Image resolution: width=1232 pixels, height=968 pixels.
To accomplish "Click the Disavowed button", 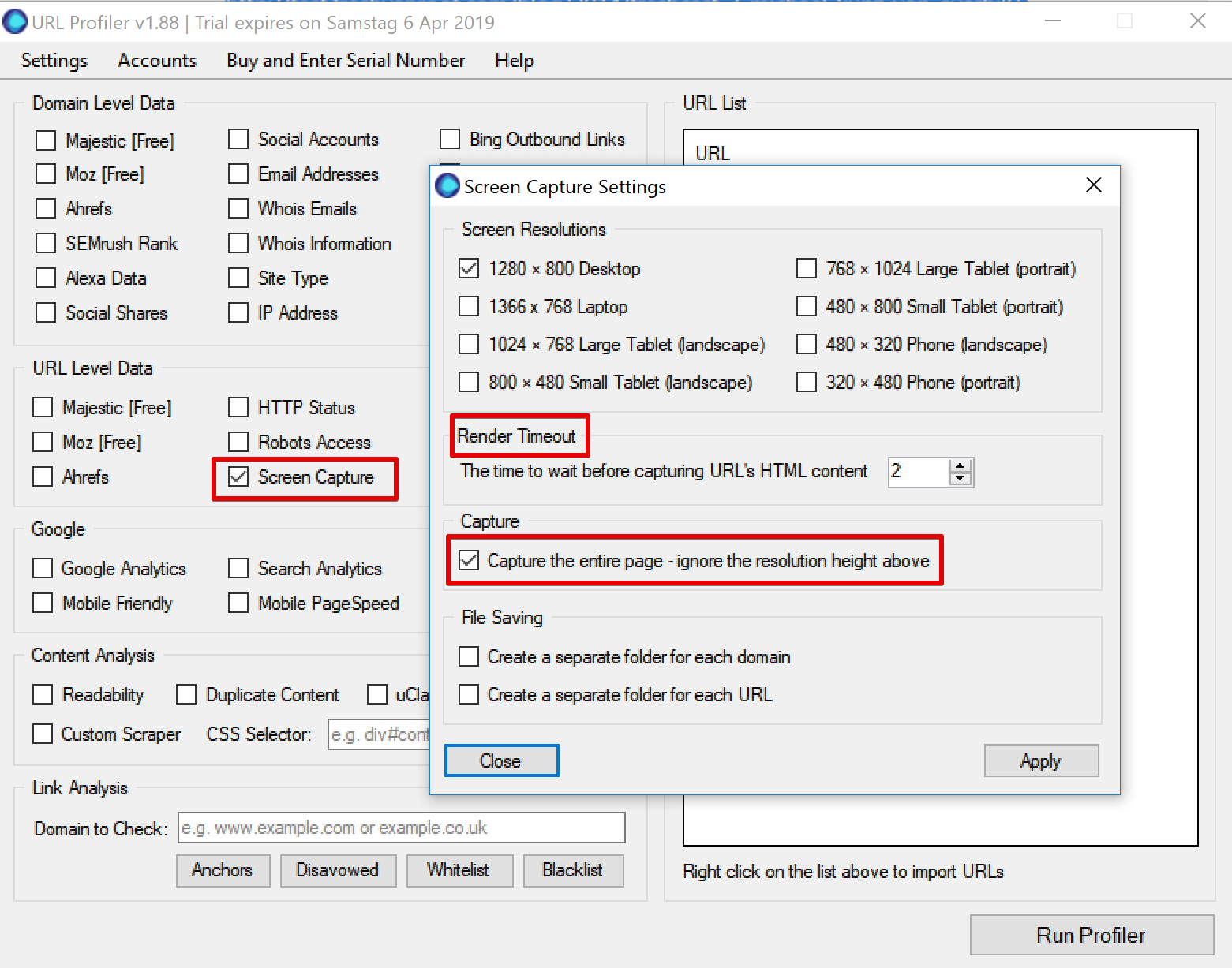I will [338, 870].
